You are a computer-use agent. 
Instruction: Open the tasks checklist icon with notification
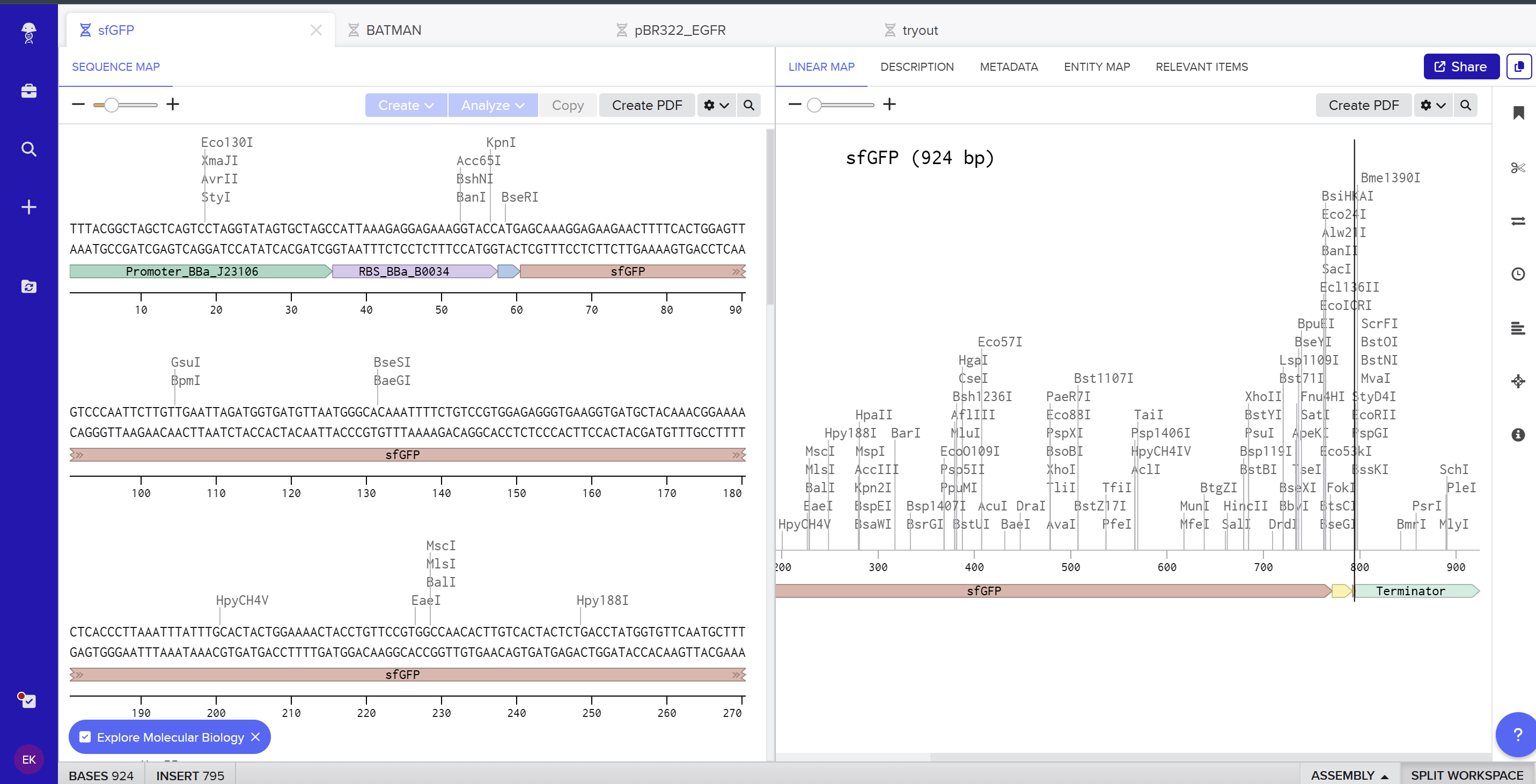point(28,700)
